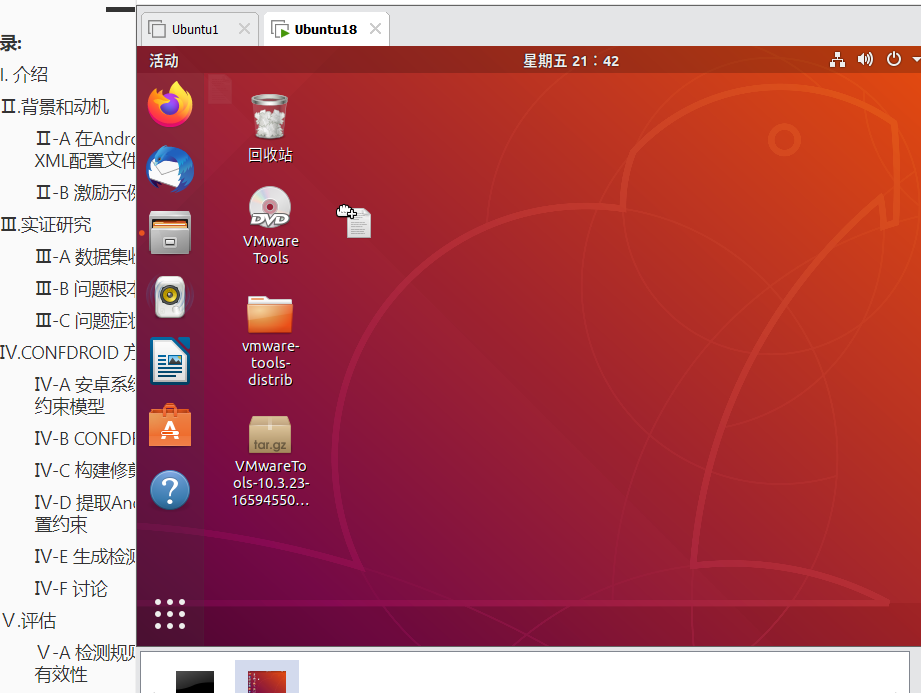Click the unnamed document file on desktop
Screen dimensions: 921x693
tap(358, 223)
